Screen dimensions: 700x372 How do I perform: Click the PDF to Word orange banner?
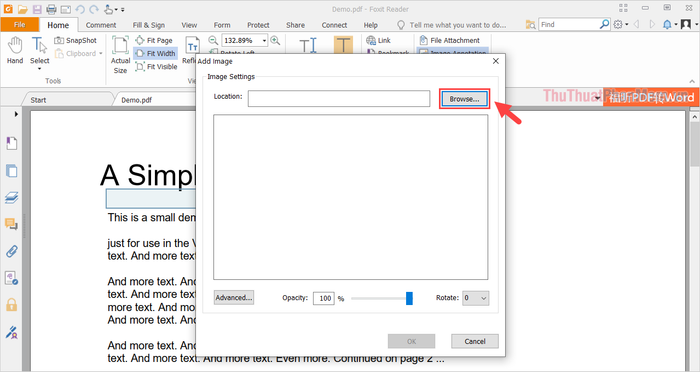pyautogui.click(x=651, y=97)
